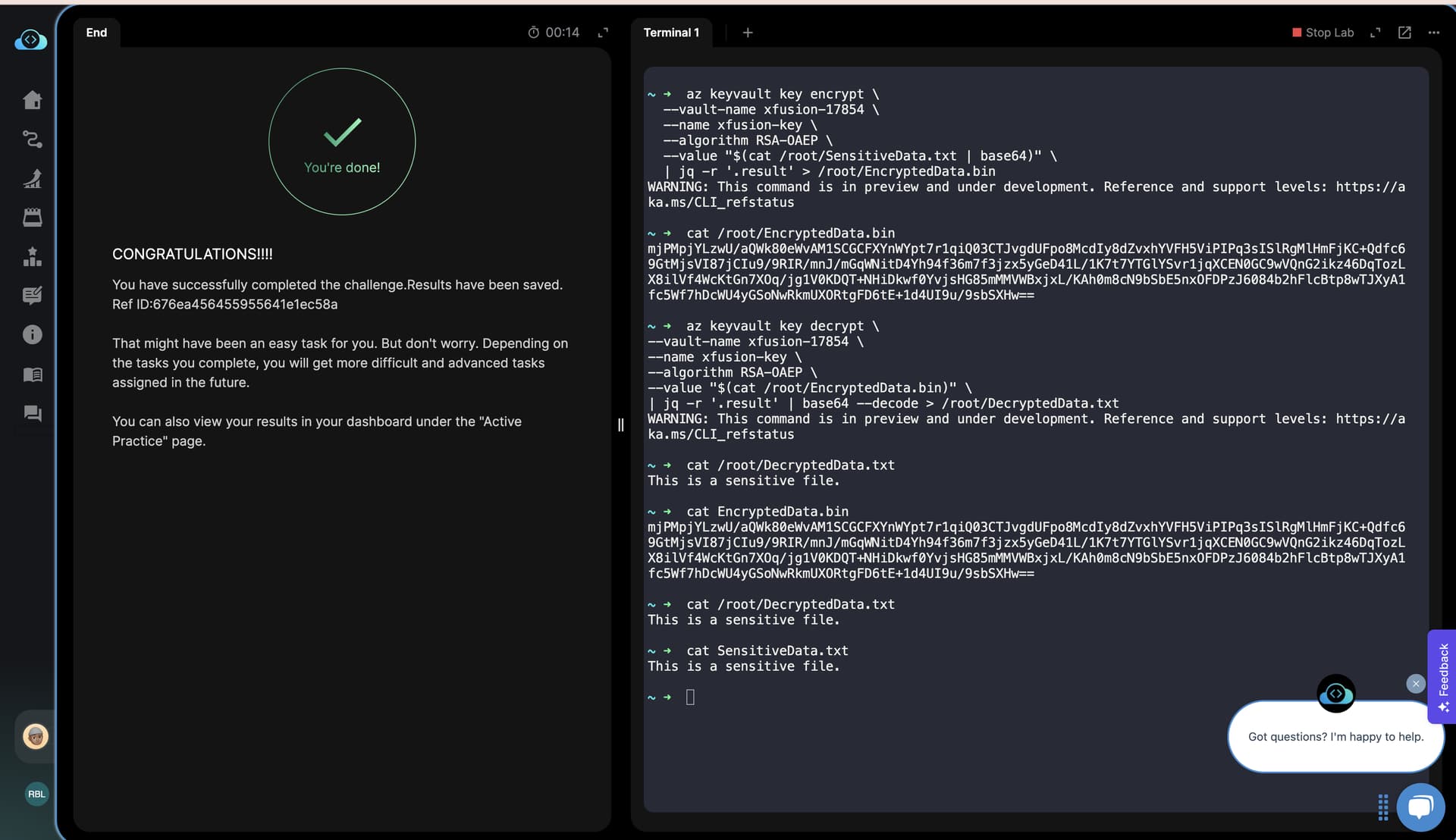Viewport: 1456px width, 840px height.
Task: Open the leaderboard podium star icon
Action: [x=32, y=257]
